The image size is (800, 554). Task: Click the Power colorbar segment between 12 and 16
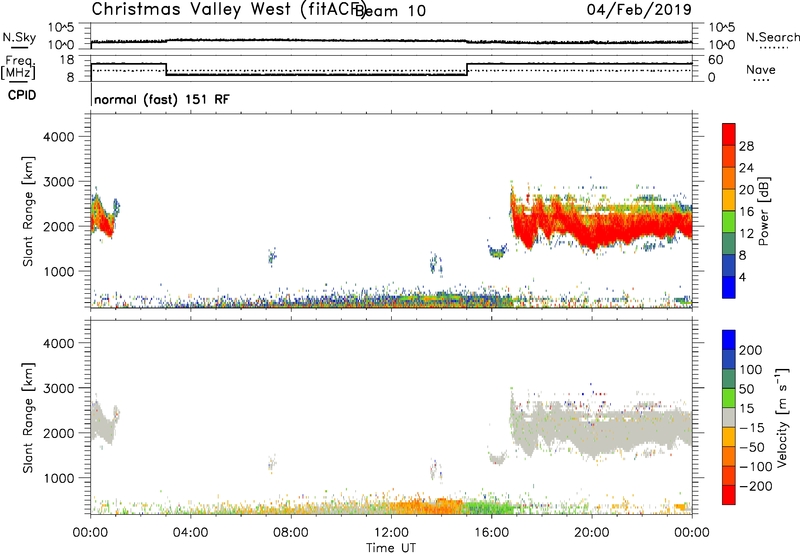click(x=729, y=222)
